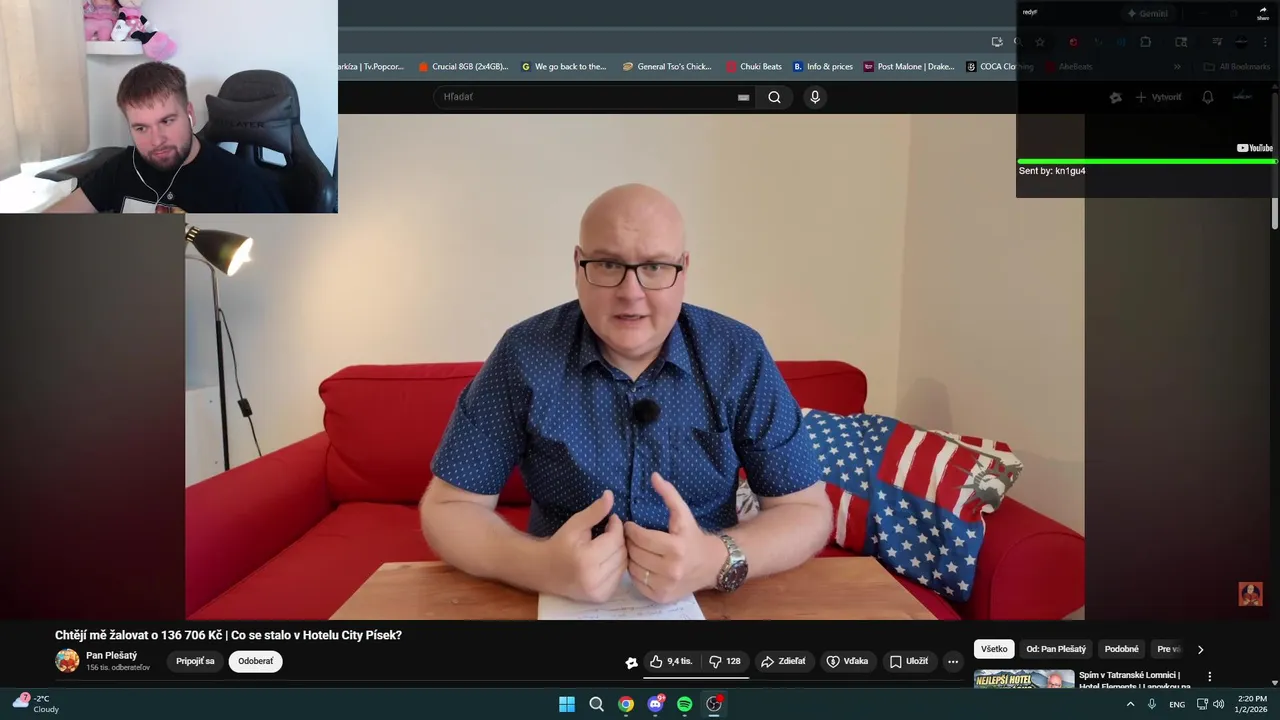Image resolution: width=1280 pixels, height=720 pixels.
Task: Click the tray microphone icon
Action: click(1152, 704)
